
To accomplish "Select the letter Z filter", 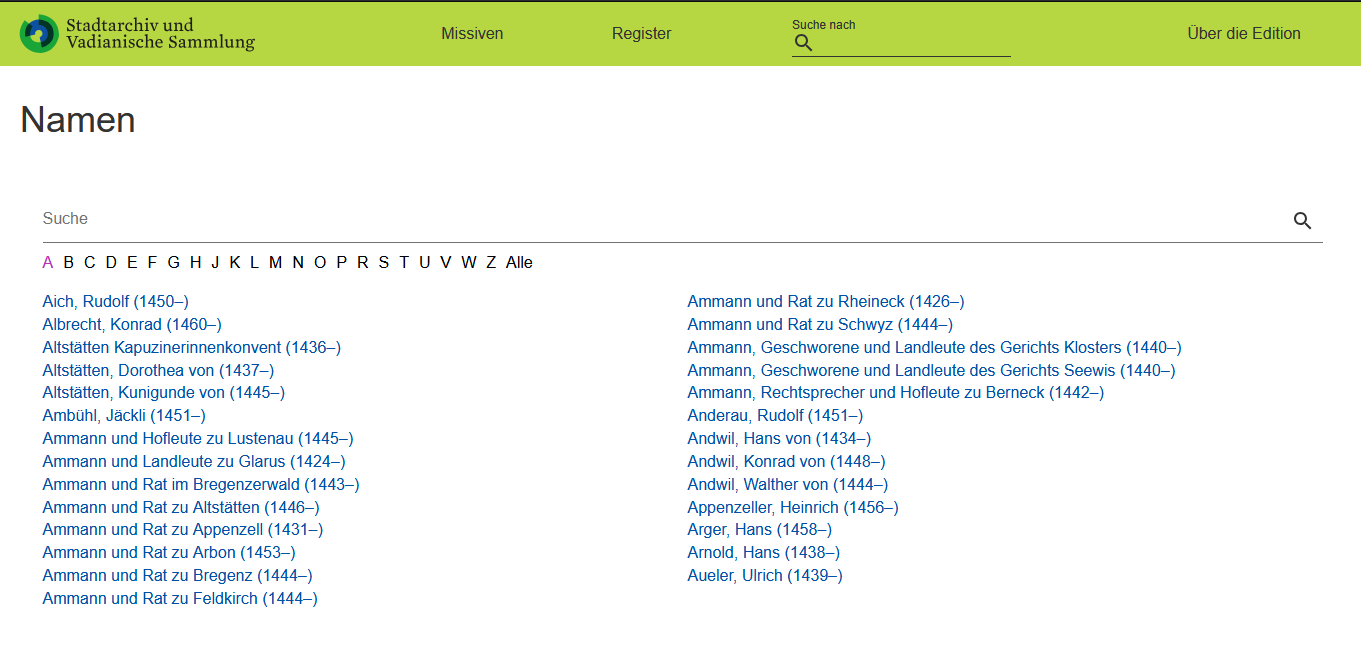I will point(490,262).
